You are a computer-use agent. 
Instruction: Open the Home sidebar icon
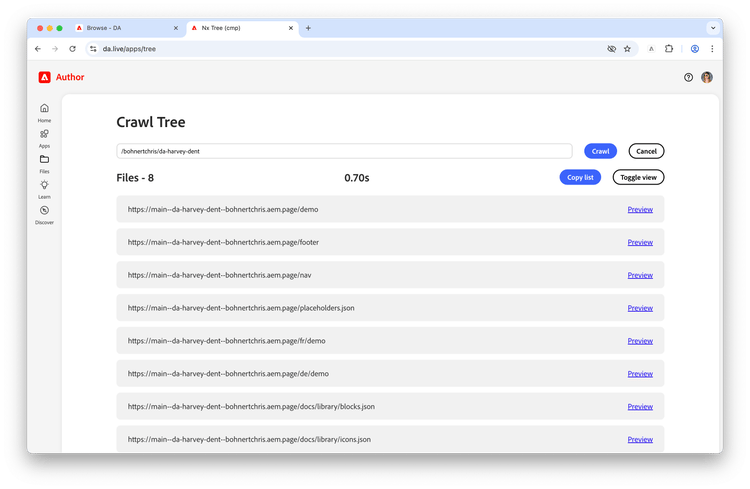pyautogui.click(x=44, y=108)
